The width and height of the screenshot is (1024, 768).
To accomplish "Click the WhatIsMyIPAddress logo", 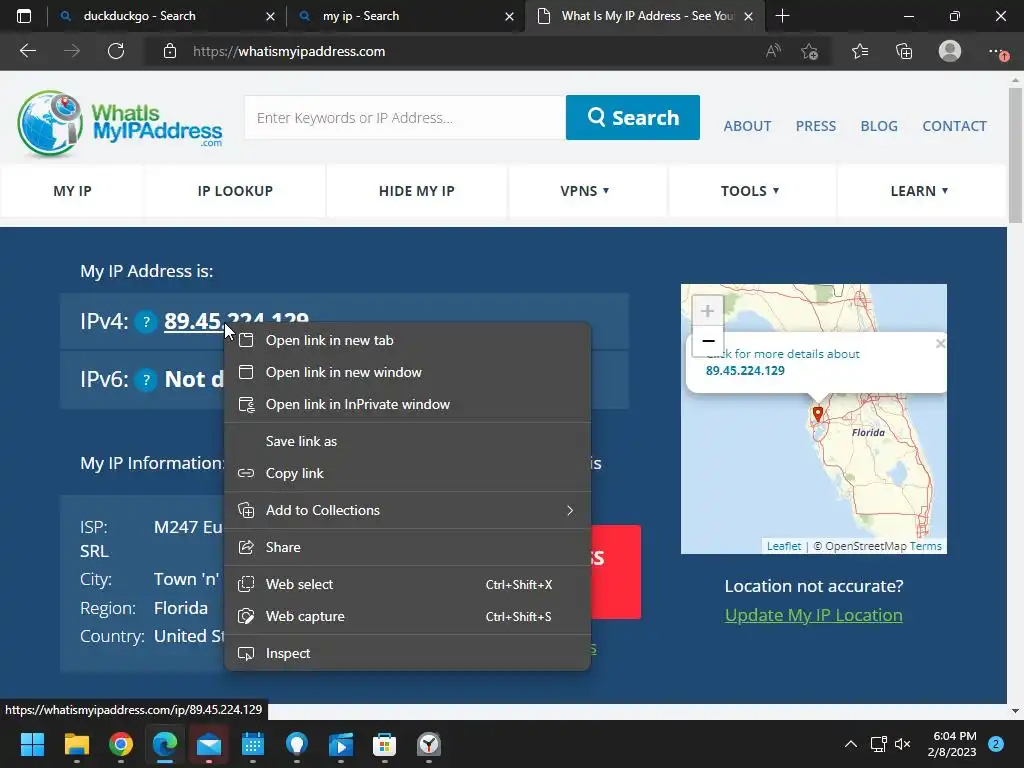I will coord(120,123).
